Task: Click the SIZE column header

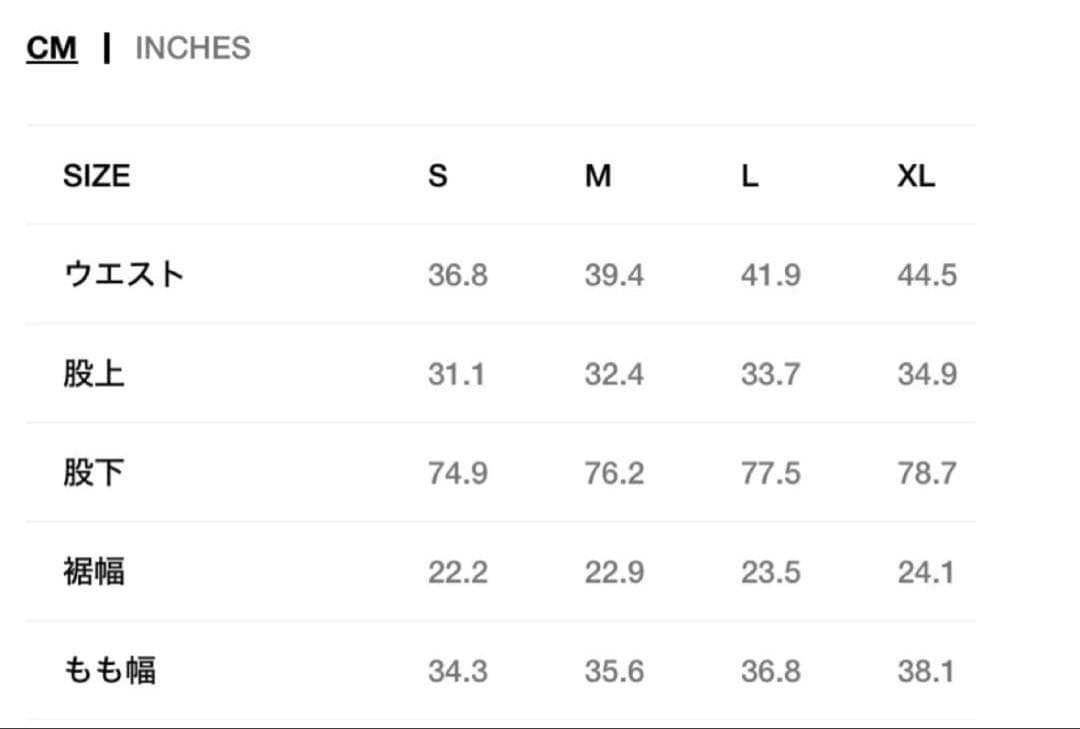Action: coord(96,176)
